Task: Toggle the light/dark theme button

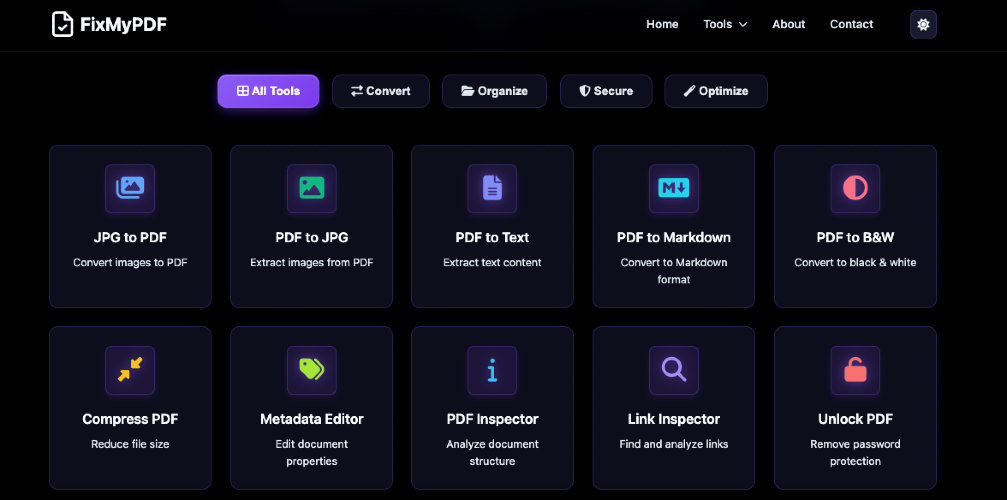Action: [923, 24]
